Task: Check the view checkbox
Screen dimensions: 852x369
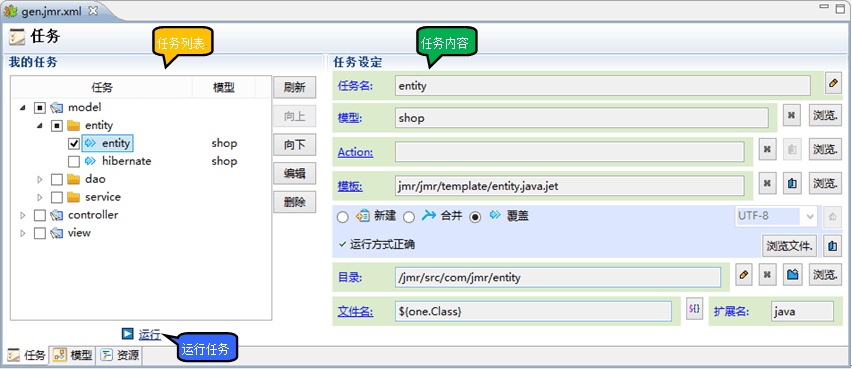Action: click(x=40, y=233)
